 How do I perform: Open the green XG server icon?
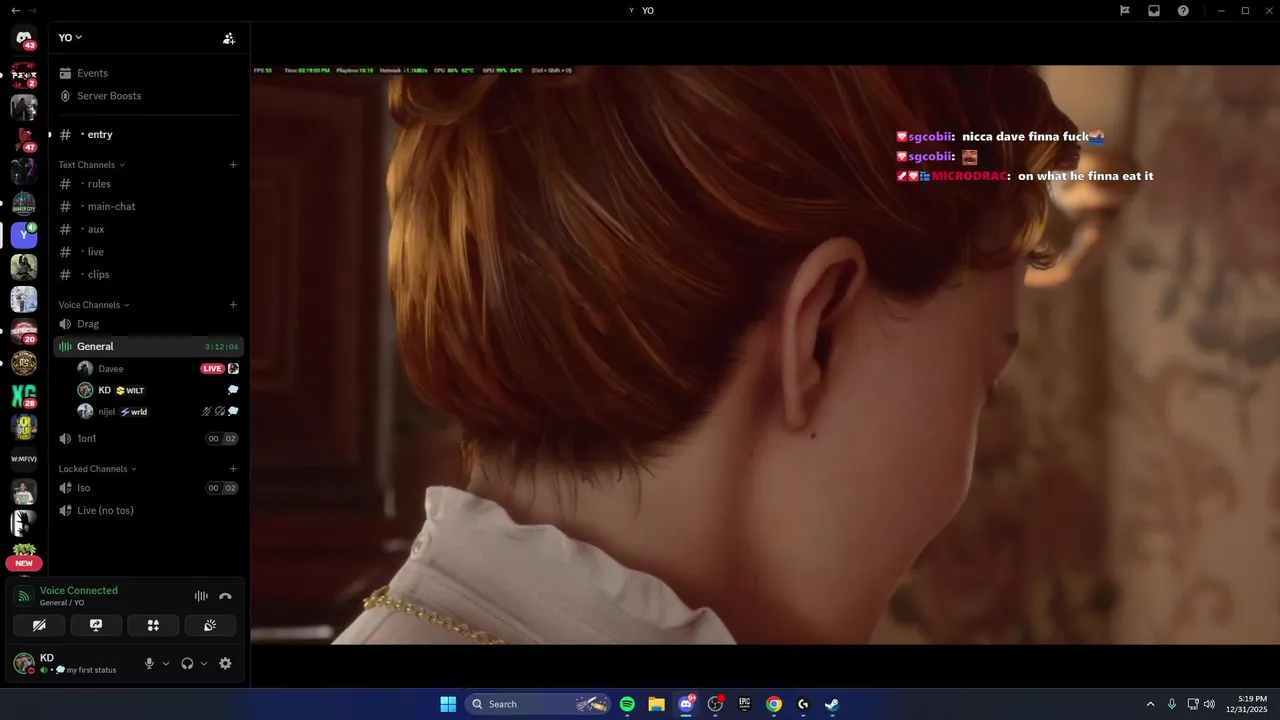point(24,395)
